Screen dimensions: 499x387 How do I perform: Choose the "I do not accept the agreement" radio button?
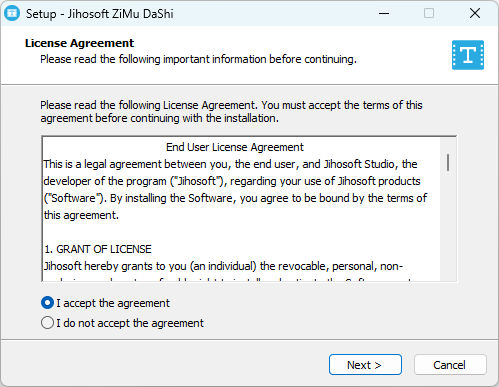[x=47, y=323]
